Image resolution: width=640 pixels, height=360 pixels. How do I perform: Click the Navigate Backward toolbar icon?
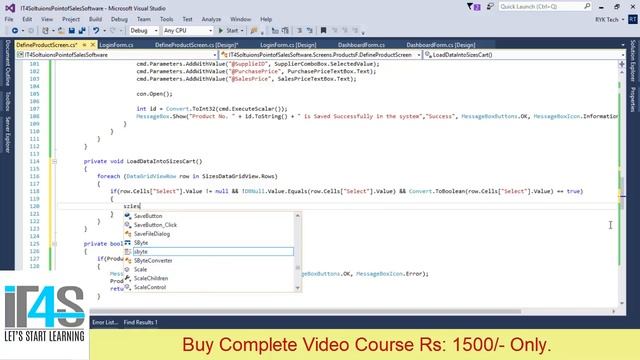point(15,31)
